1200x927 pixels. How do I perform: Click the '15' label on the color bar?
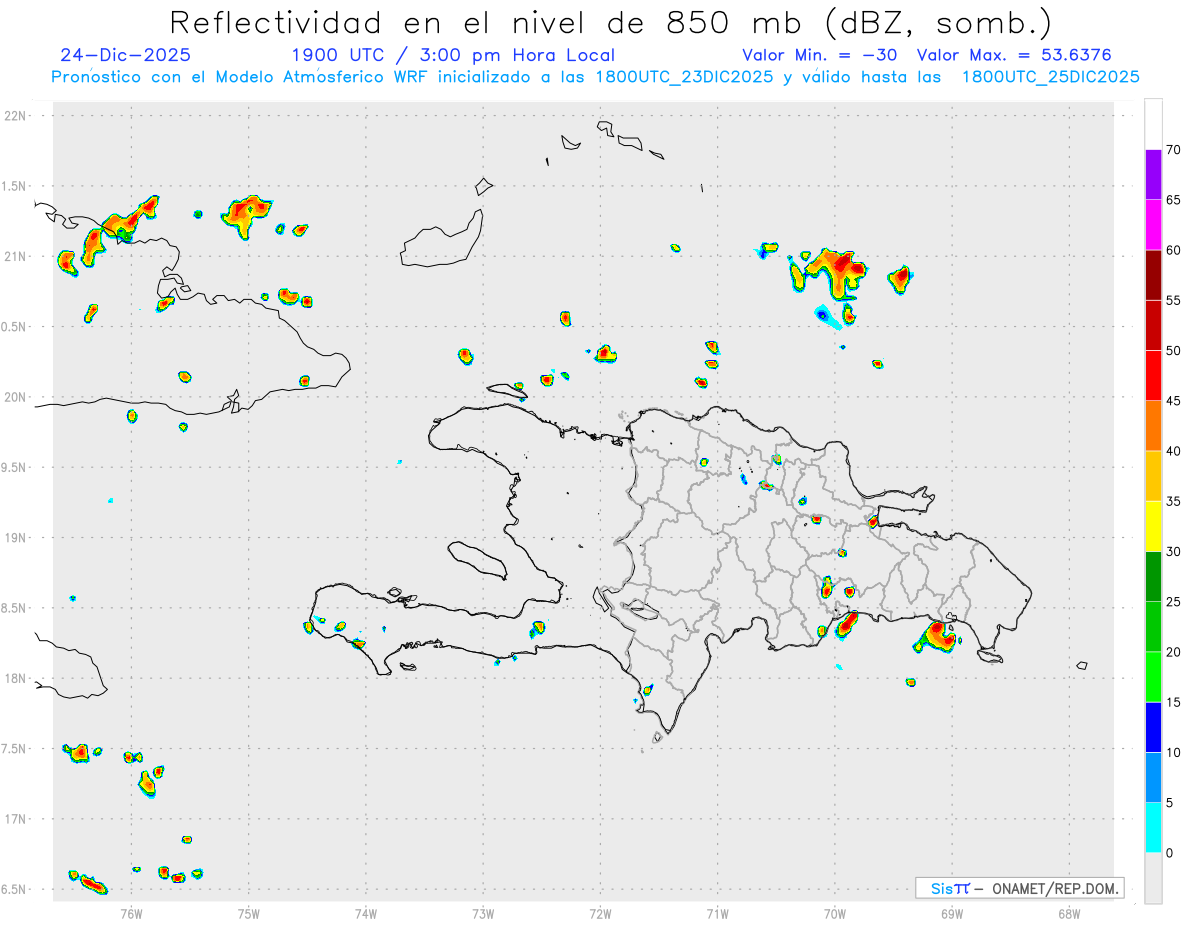coord(1173,702)
